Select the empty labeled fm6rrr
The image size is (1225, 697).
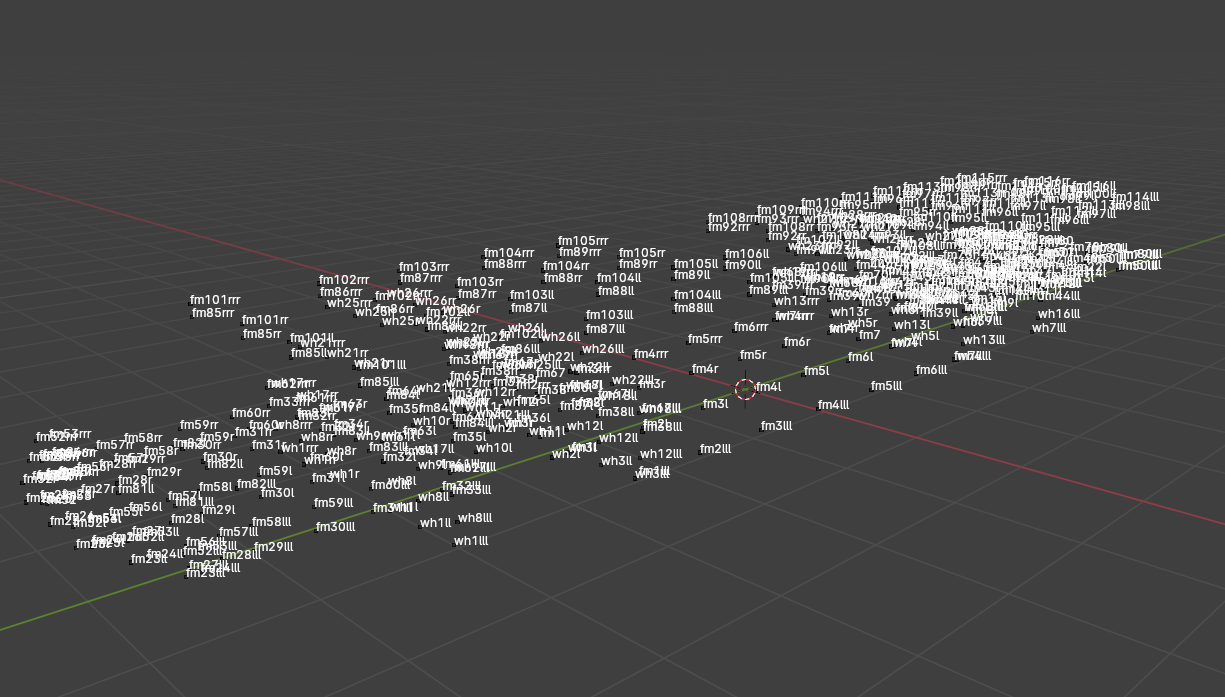[x=751, y=327]
